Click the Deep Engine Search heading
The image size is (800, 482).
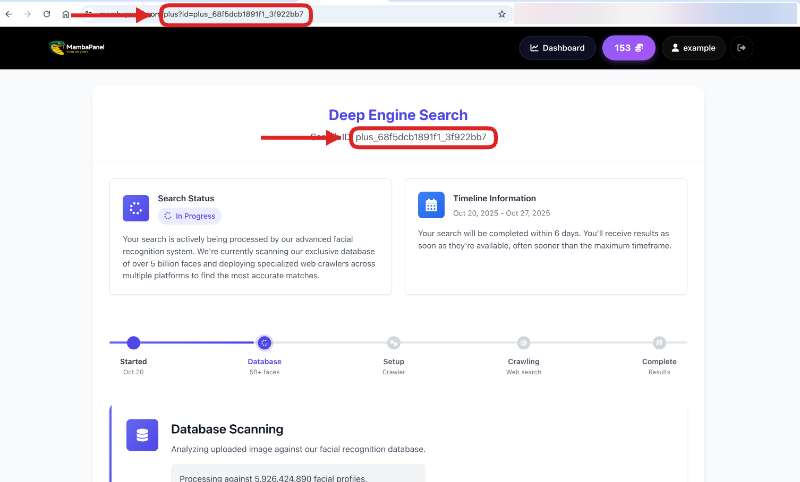(398, 115)
